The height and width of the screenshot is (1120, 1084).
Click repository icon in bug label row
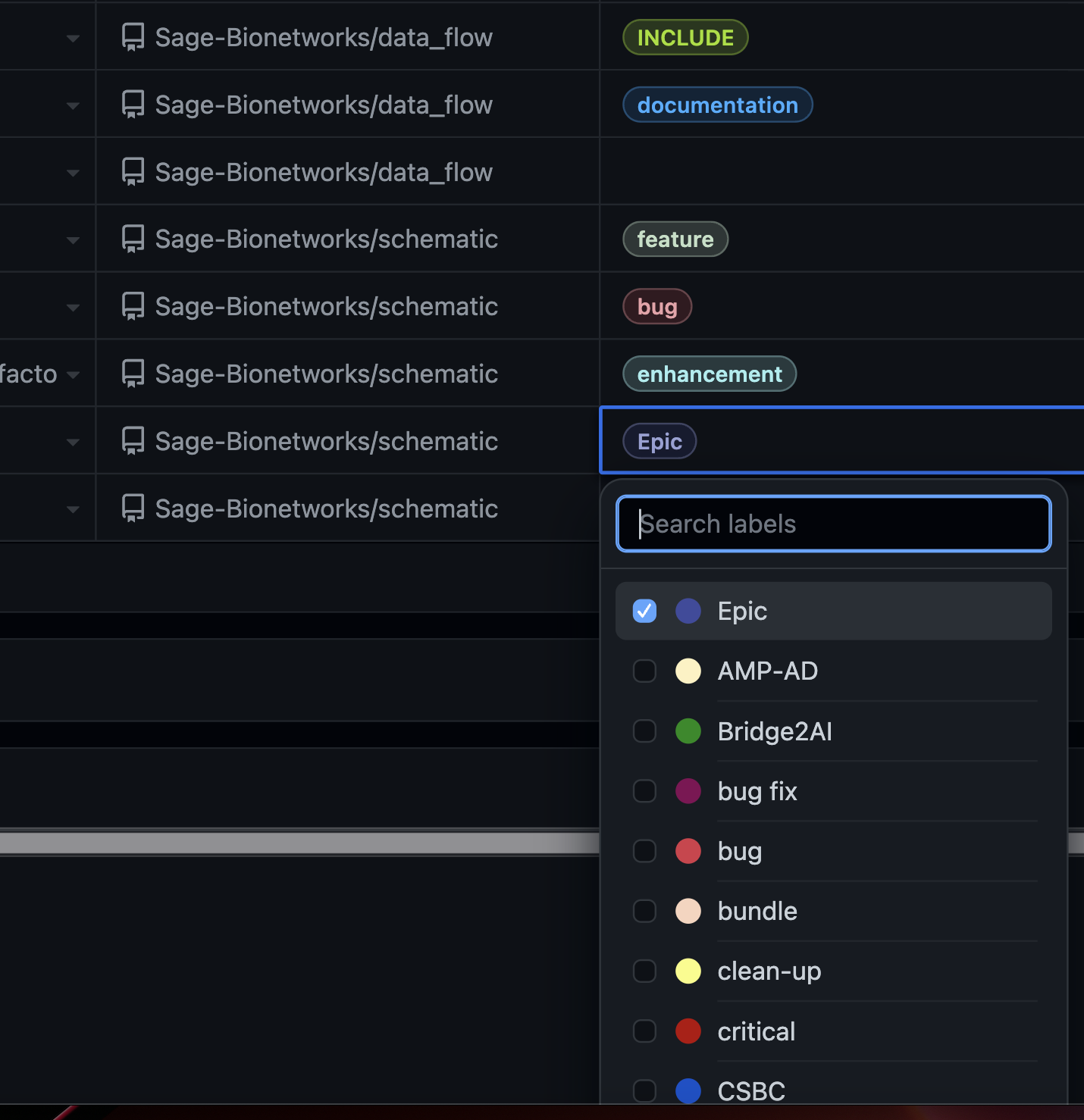133,306
